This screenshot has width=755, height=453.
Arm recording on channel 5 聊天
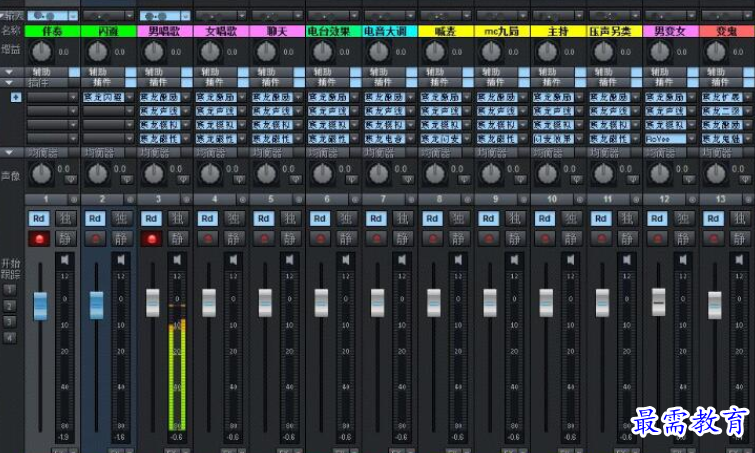click(x=264, y=238)
